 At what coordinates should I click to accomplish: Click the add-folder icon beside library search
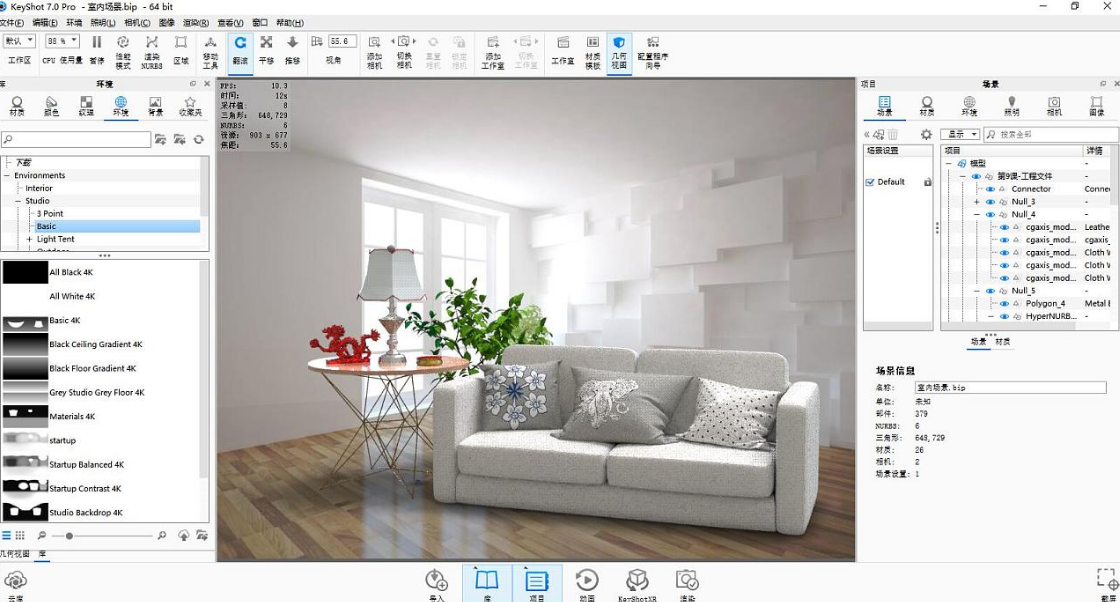[161, 139]
